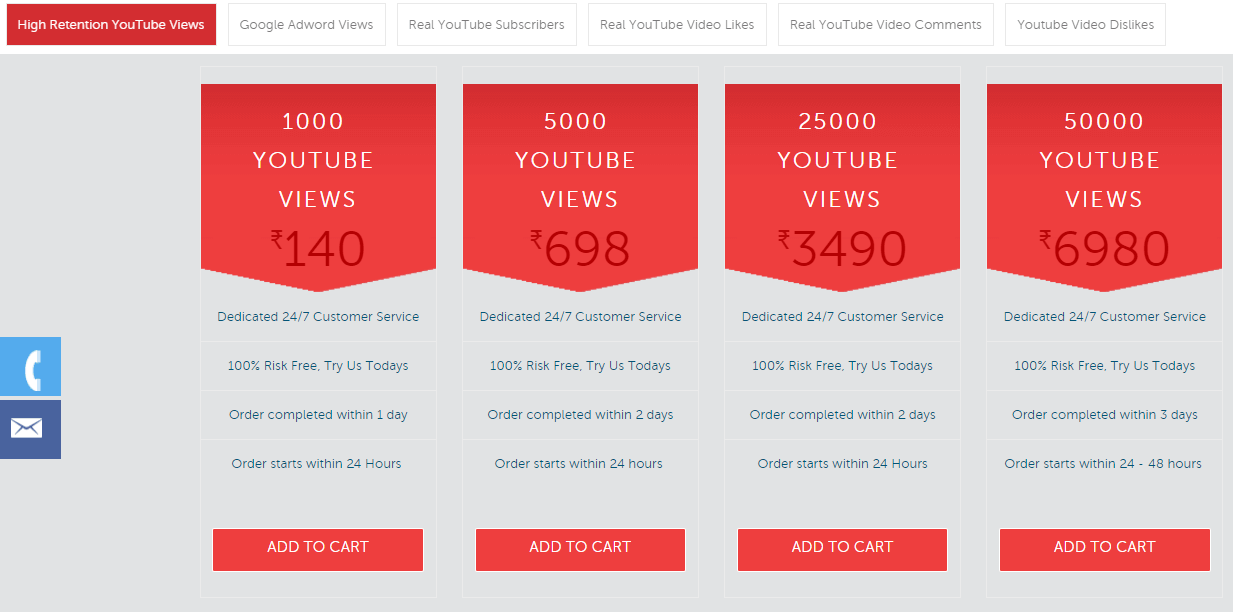Viewport: 1233px width, 612px height.
Task: Switch to Real YouTube Subscribers tab
Action: pos(486,25)
